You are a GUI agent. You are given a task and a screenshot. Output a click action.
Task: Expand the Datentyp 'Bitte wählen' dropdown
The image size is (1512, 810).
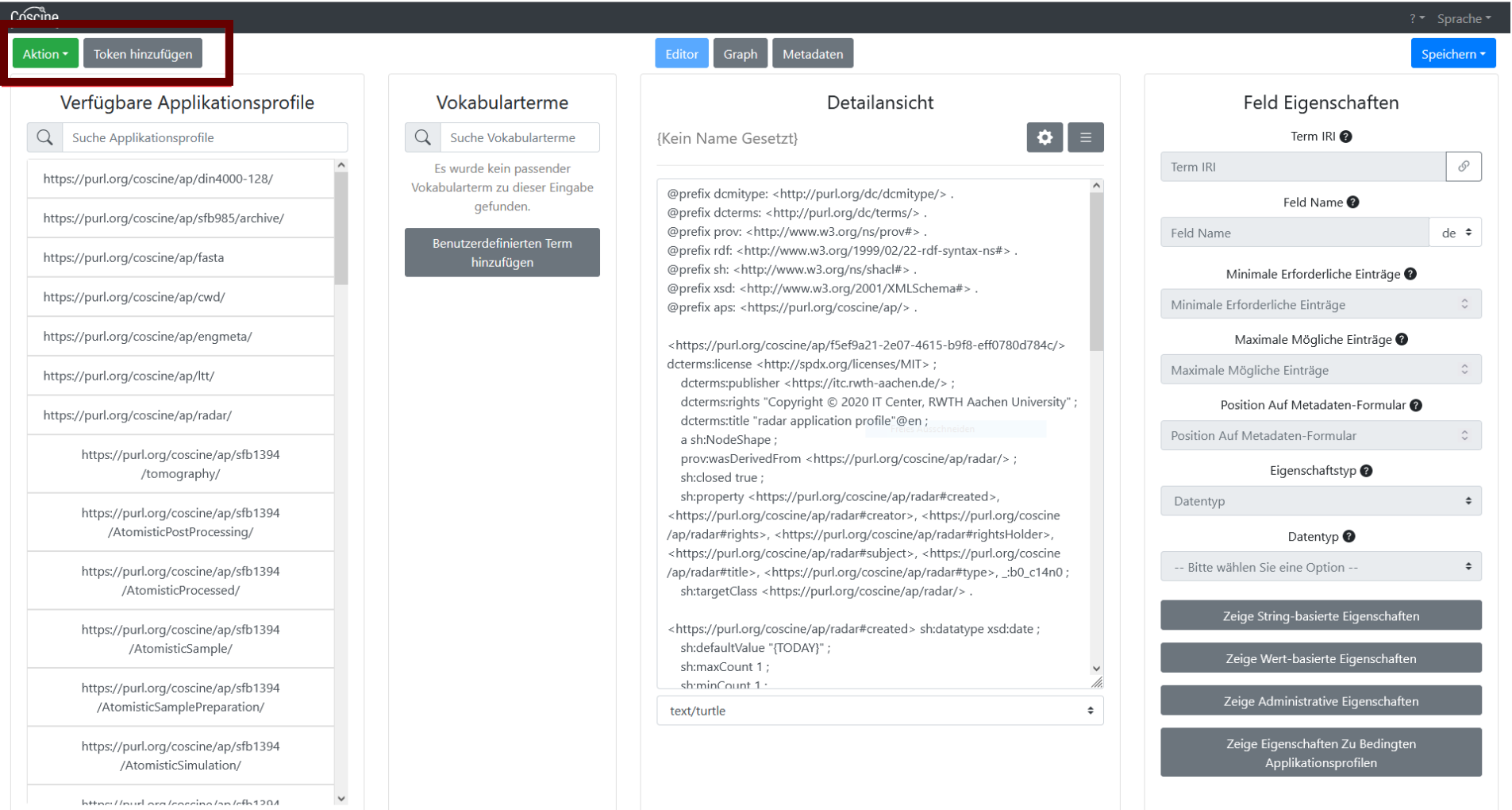click(1320, 567)
